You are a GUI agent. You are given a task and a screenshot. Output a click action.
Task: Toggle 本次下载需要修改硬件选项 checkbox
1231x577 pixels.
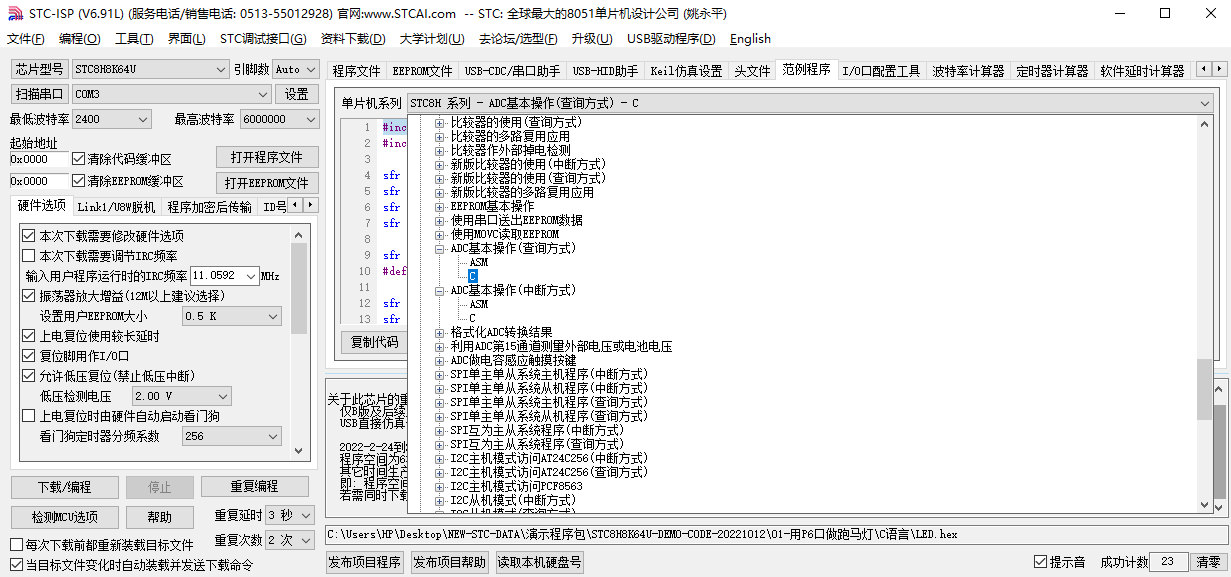pos(29,236)
